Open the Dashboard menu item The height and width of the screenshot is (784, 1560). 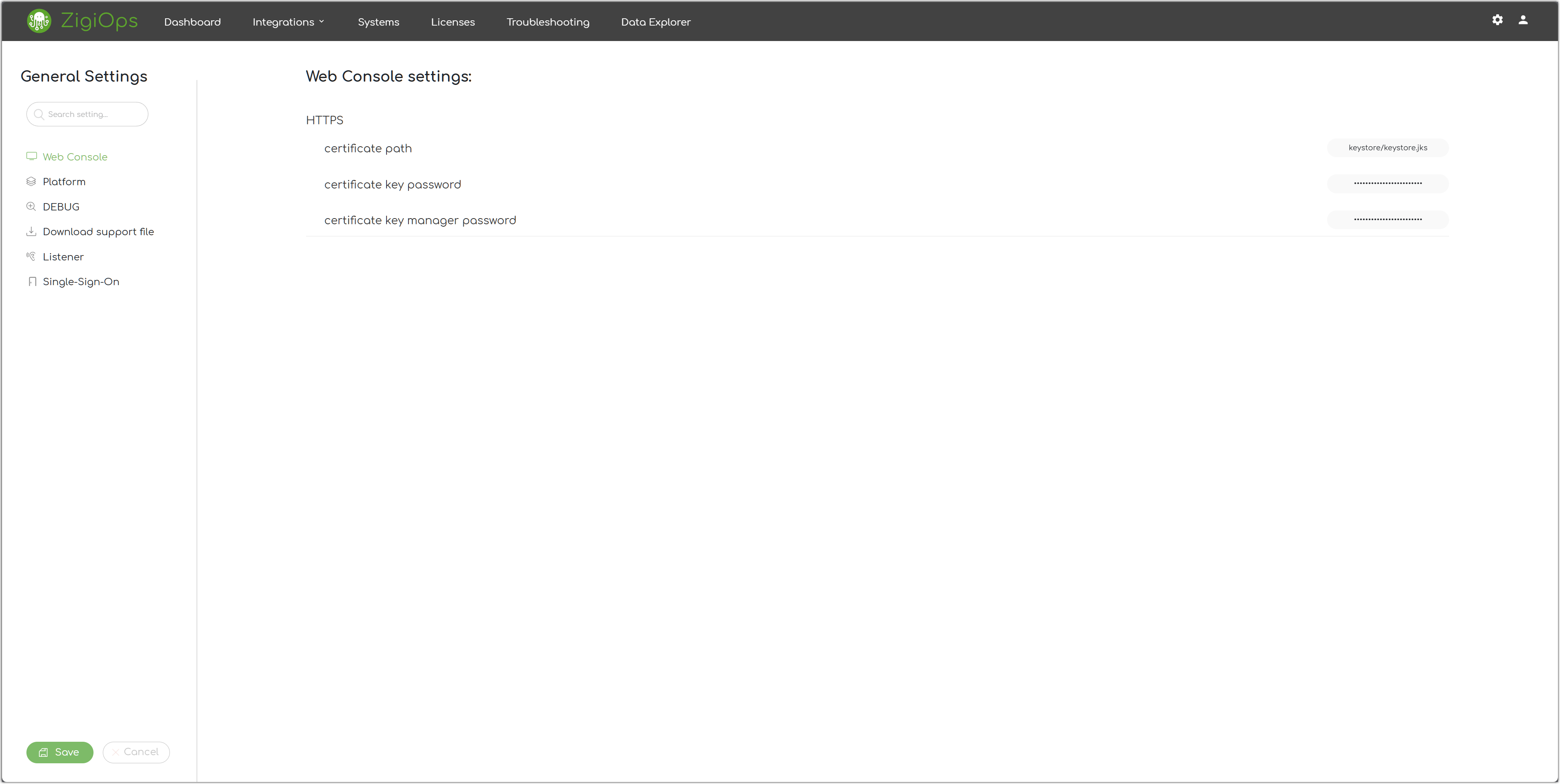click(x=192, y=22)
